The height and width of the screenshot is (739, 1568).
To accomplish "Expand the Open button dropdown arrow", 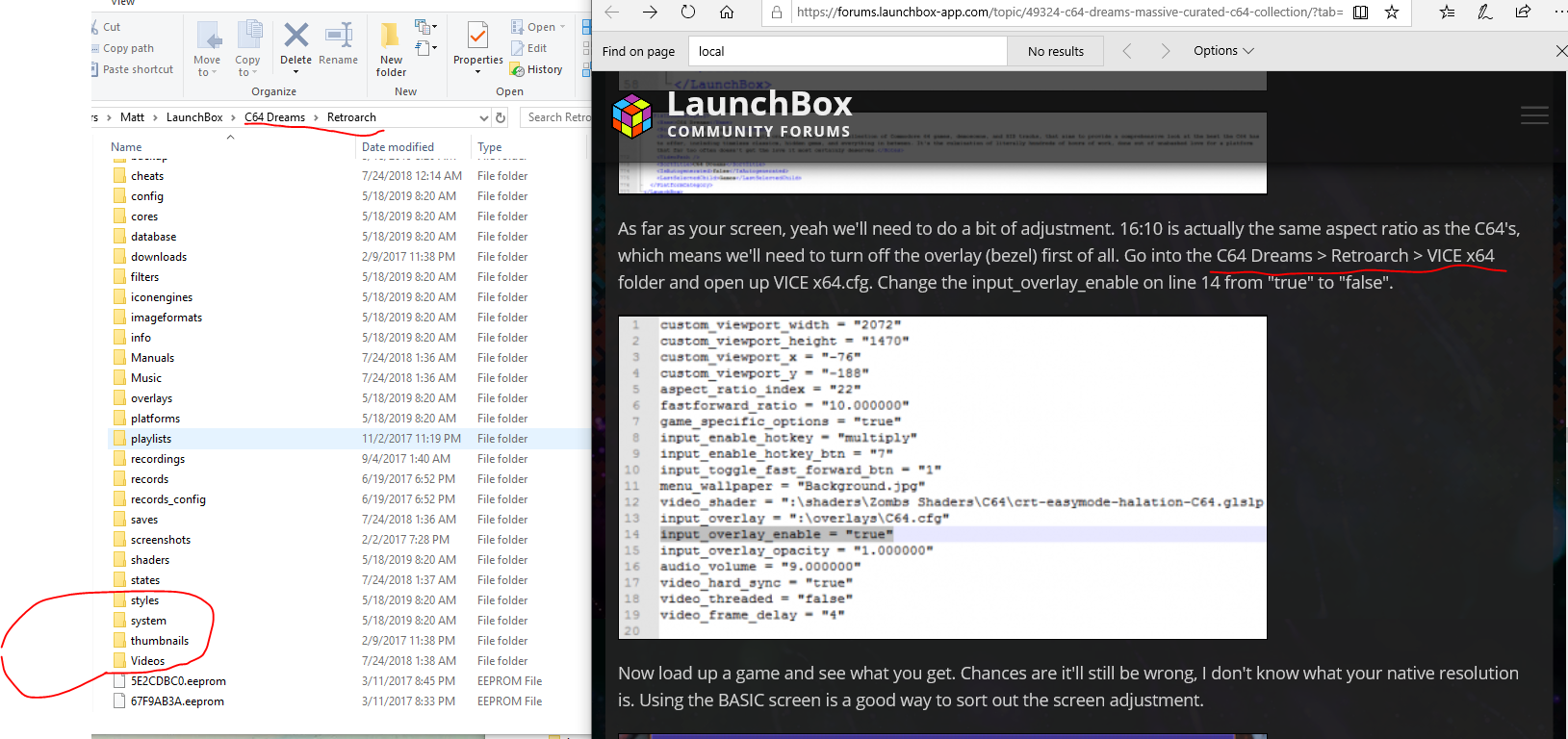I will click(x=562, y=27).
